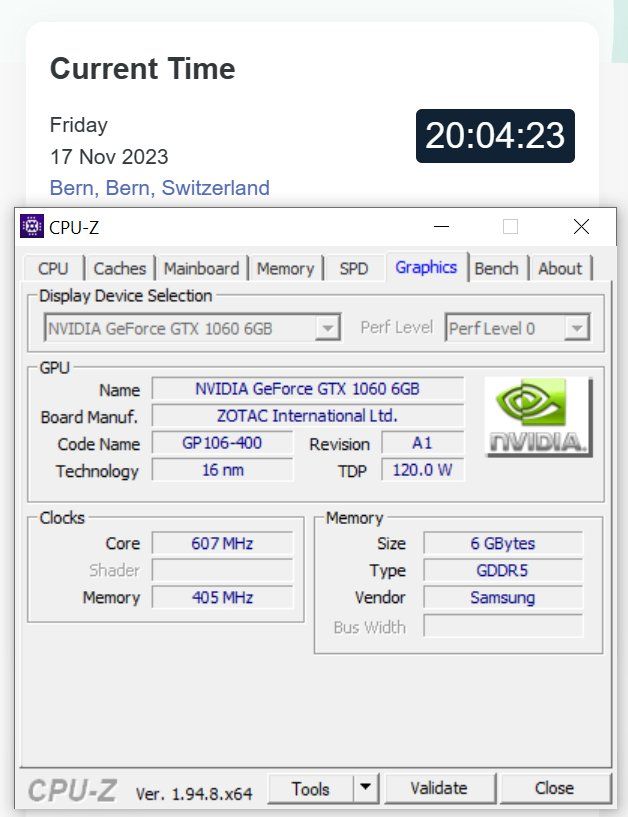Select the Graphics tab
This screenshot has width=628, height=817.
click(426, 267)
